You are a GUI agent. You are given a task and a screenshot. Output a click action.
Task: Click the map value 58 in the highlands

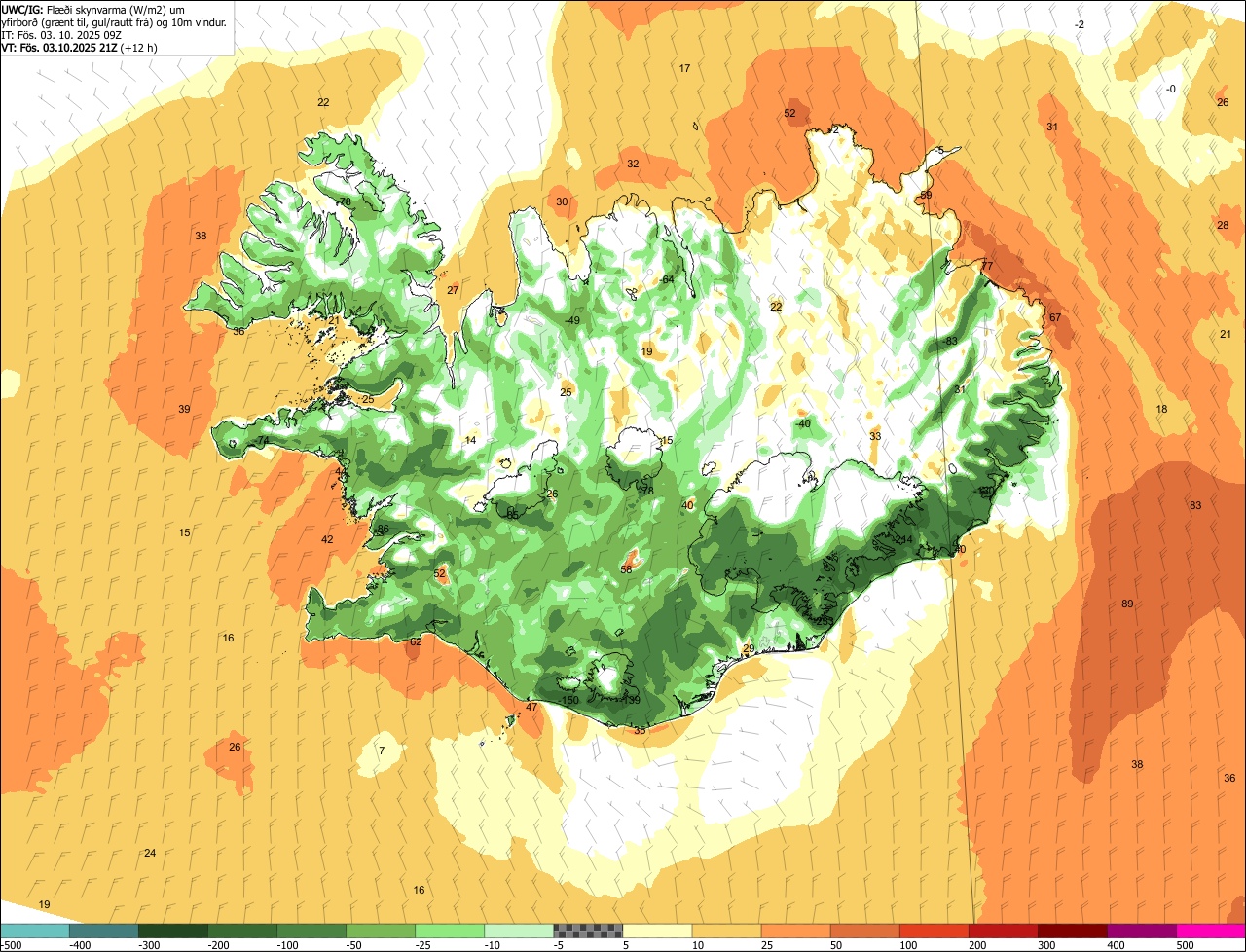(x=626, y=569)
